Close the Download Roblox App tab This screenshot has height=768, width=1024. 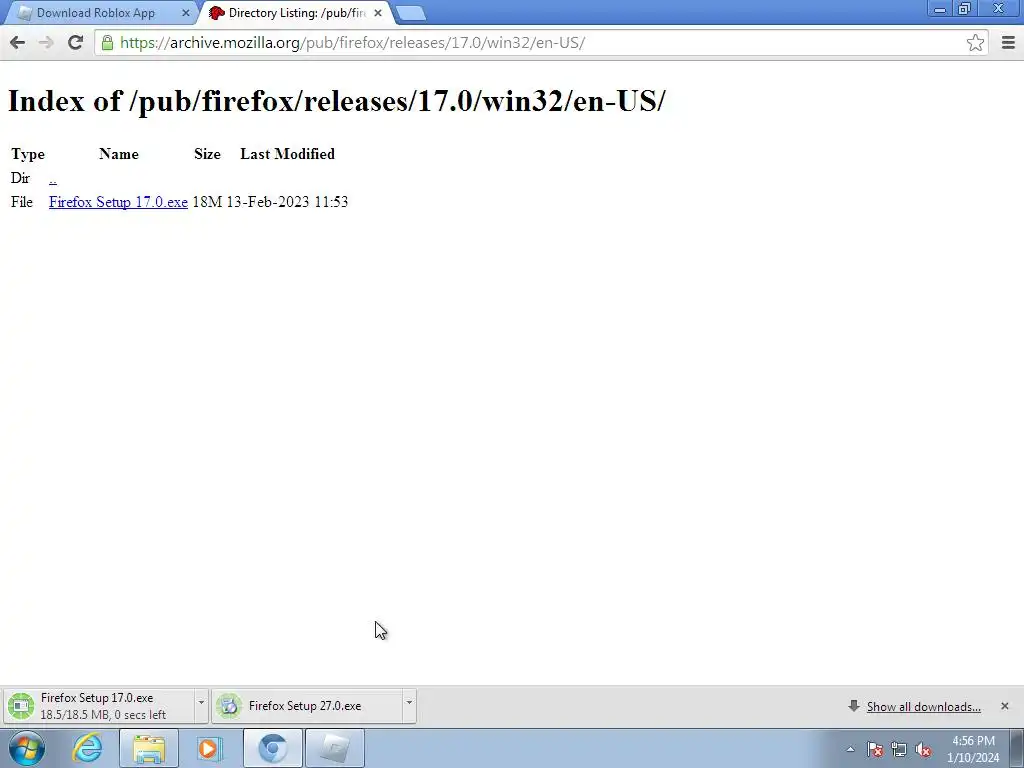[x=185, y=13]
